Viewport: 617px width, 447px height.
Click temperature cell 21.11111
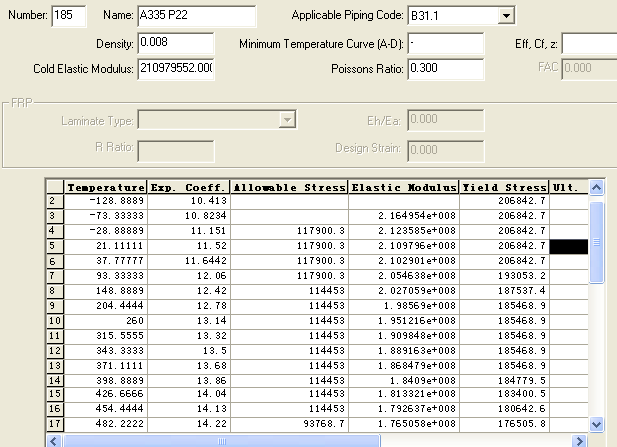[105, 246]
